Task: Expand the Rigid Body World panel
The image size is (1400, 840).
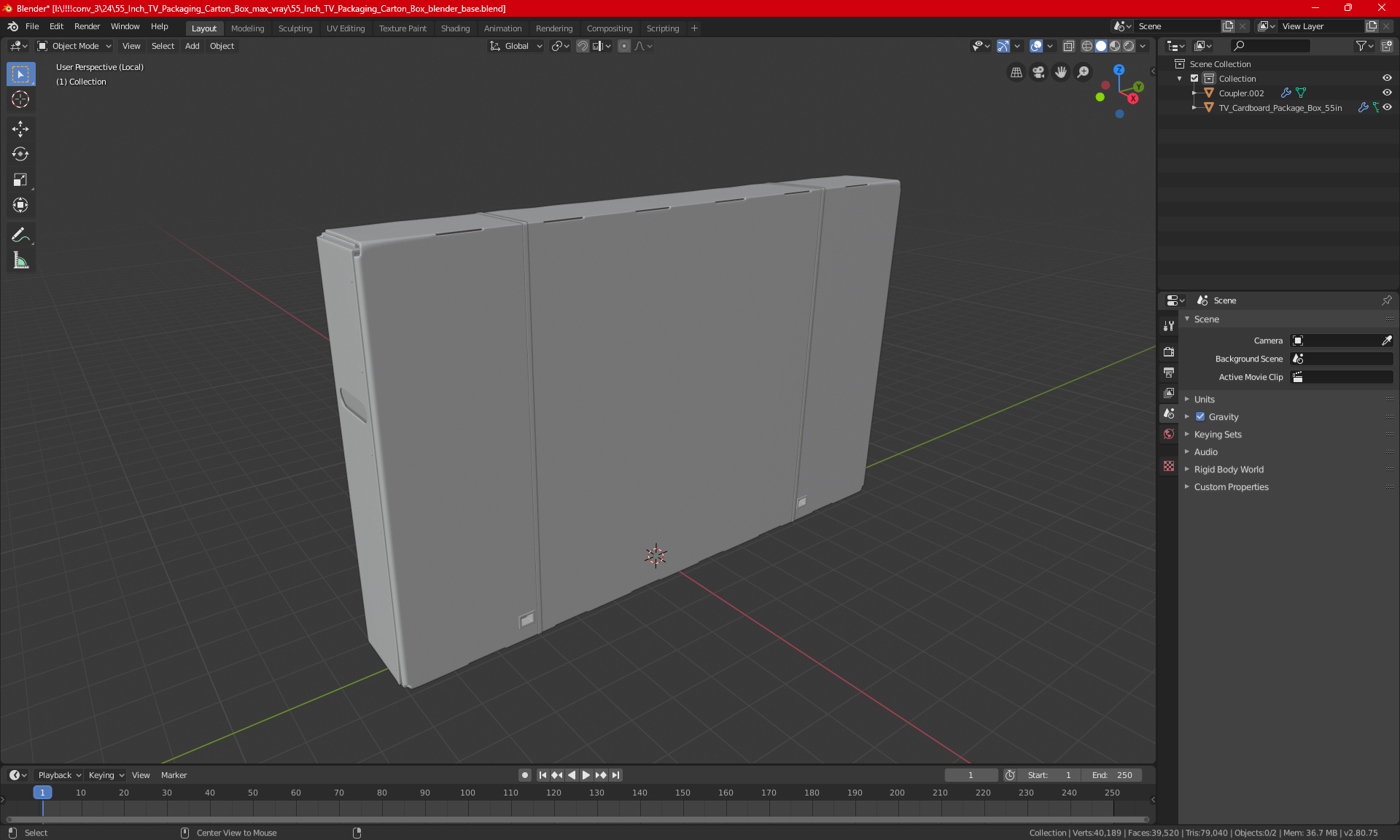Action: click(x=1228, y=470)
